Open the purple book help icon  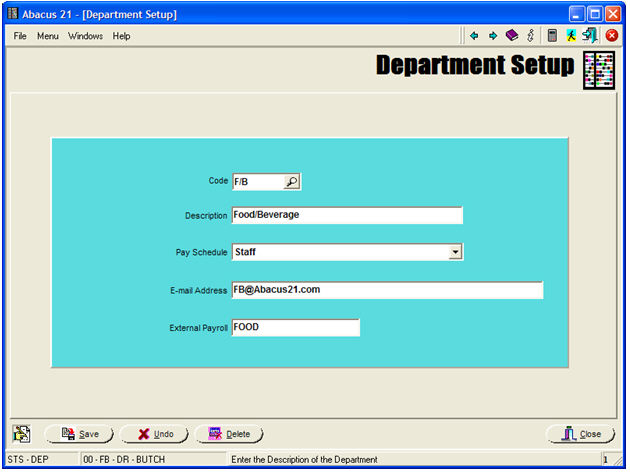click(x=512, y=35)
